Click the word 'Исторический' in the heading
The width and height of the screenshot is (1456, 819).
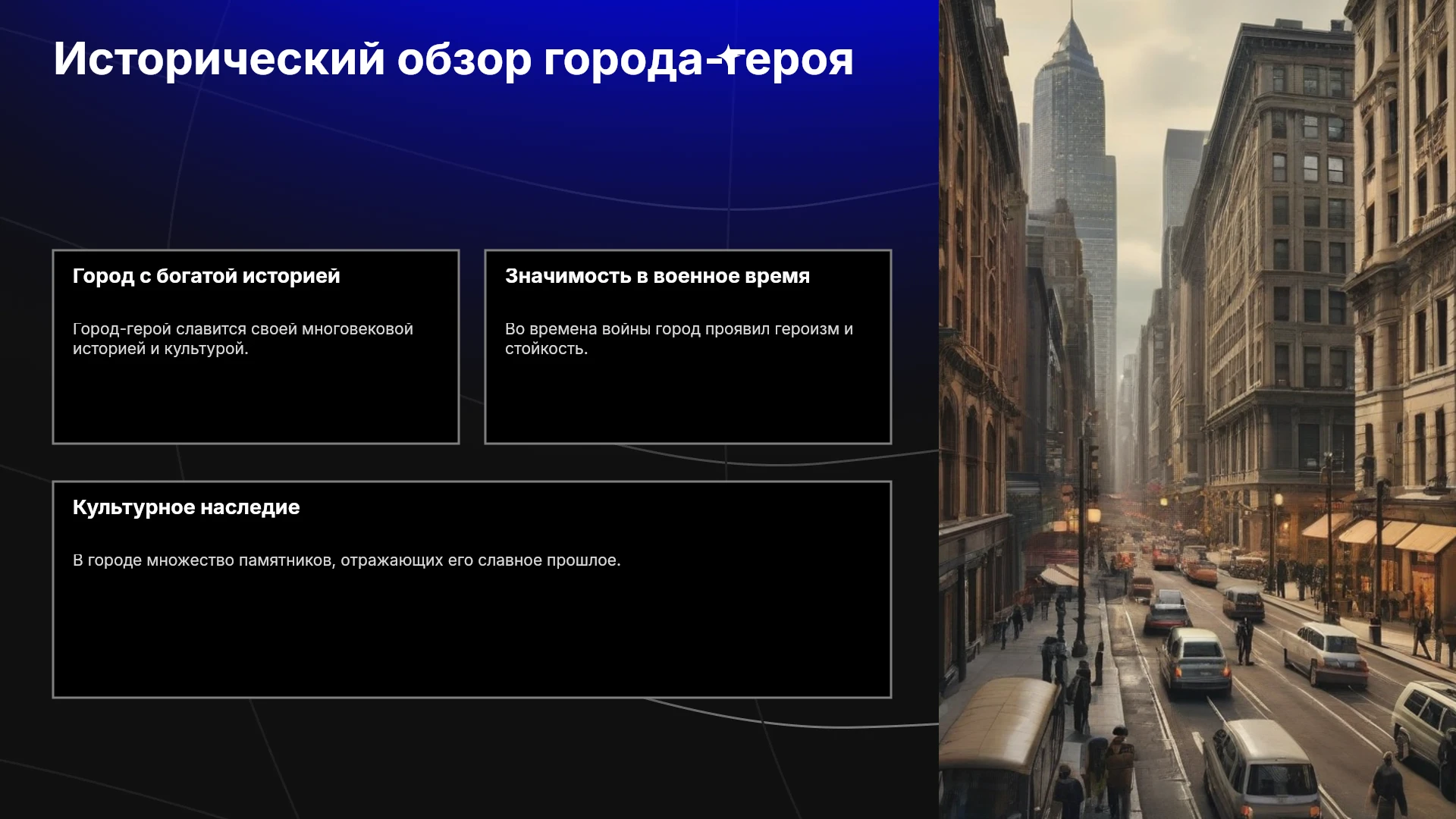[219, 59]
